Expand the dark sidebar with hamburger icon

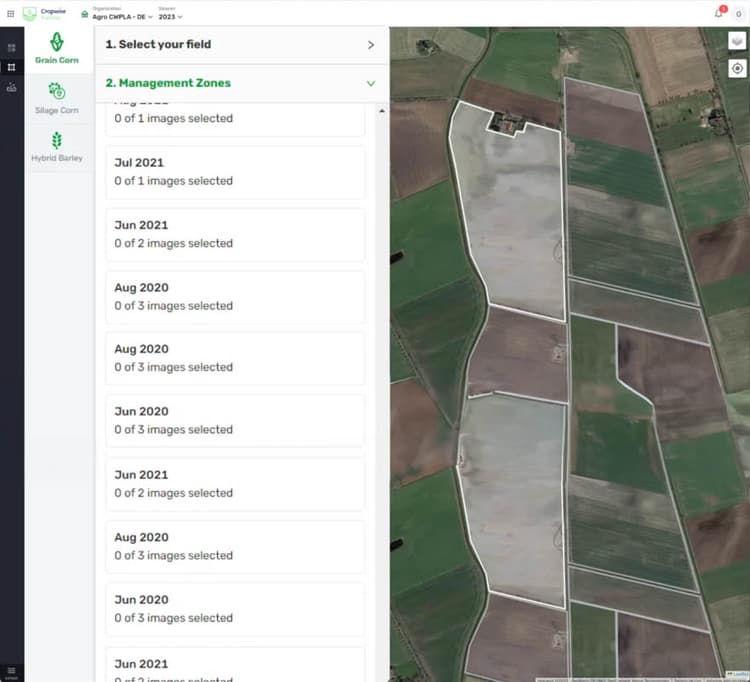[11, 671]
